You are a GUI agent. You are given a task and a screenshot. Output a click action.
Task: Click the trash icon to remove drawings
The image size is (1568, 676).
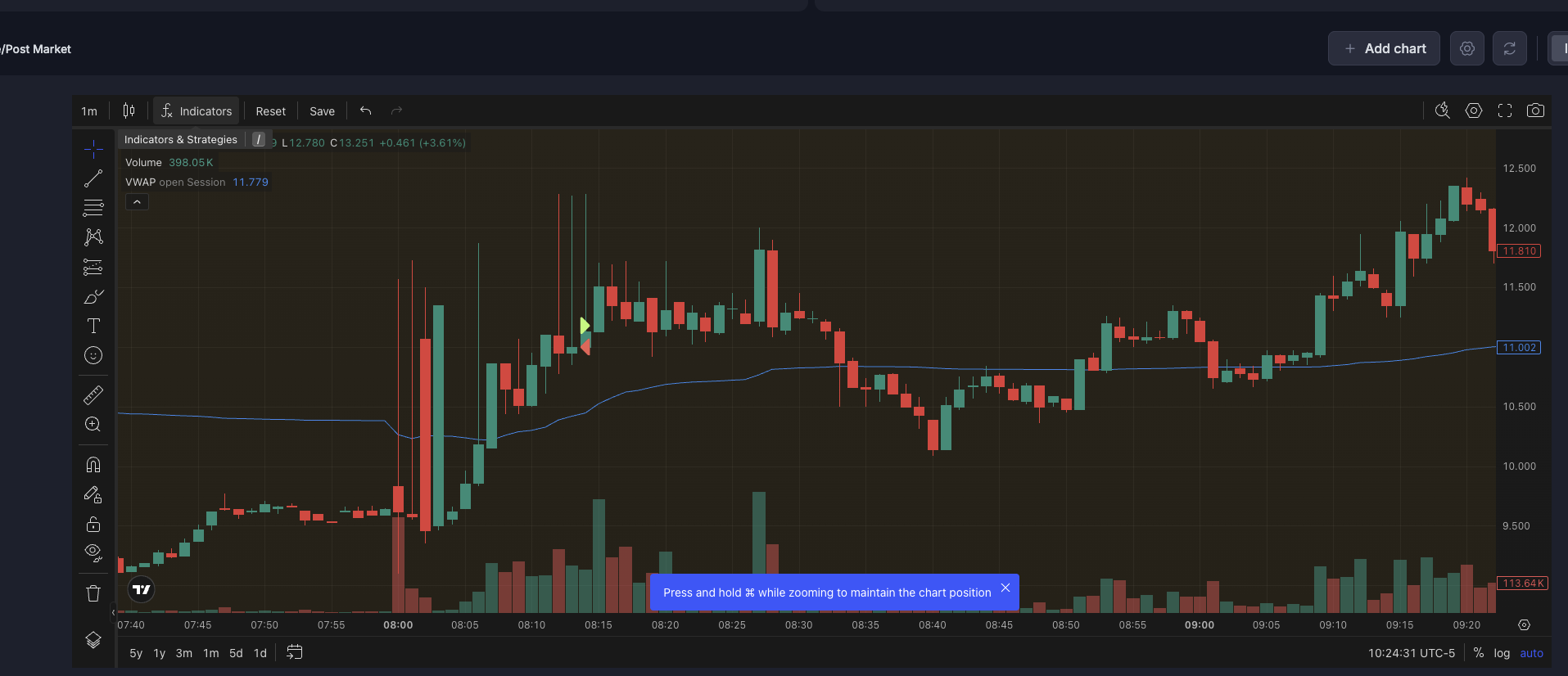(x=93, y=593)
